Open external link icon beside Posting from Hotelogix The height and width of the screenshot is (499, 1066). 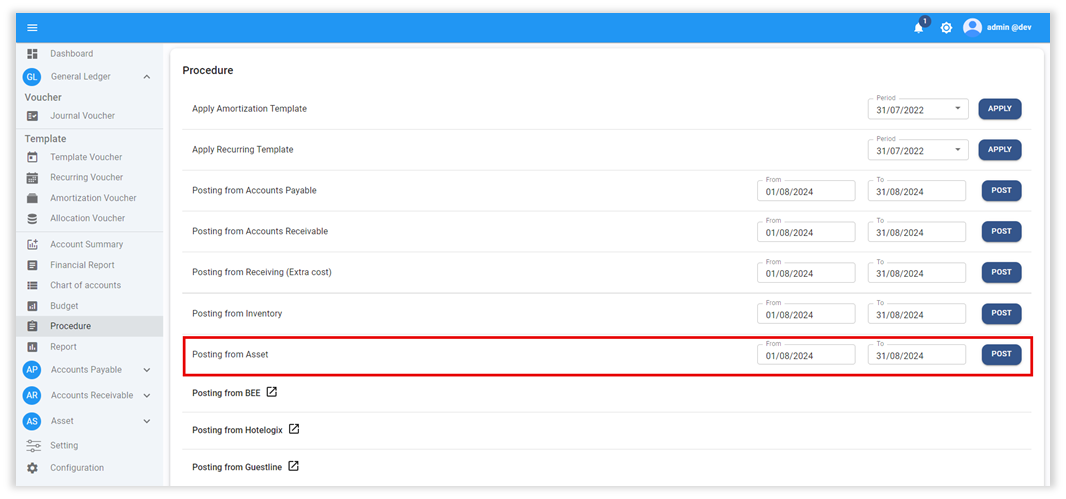pyautogui.click(x=294, y=430)
